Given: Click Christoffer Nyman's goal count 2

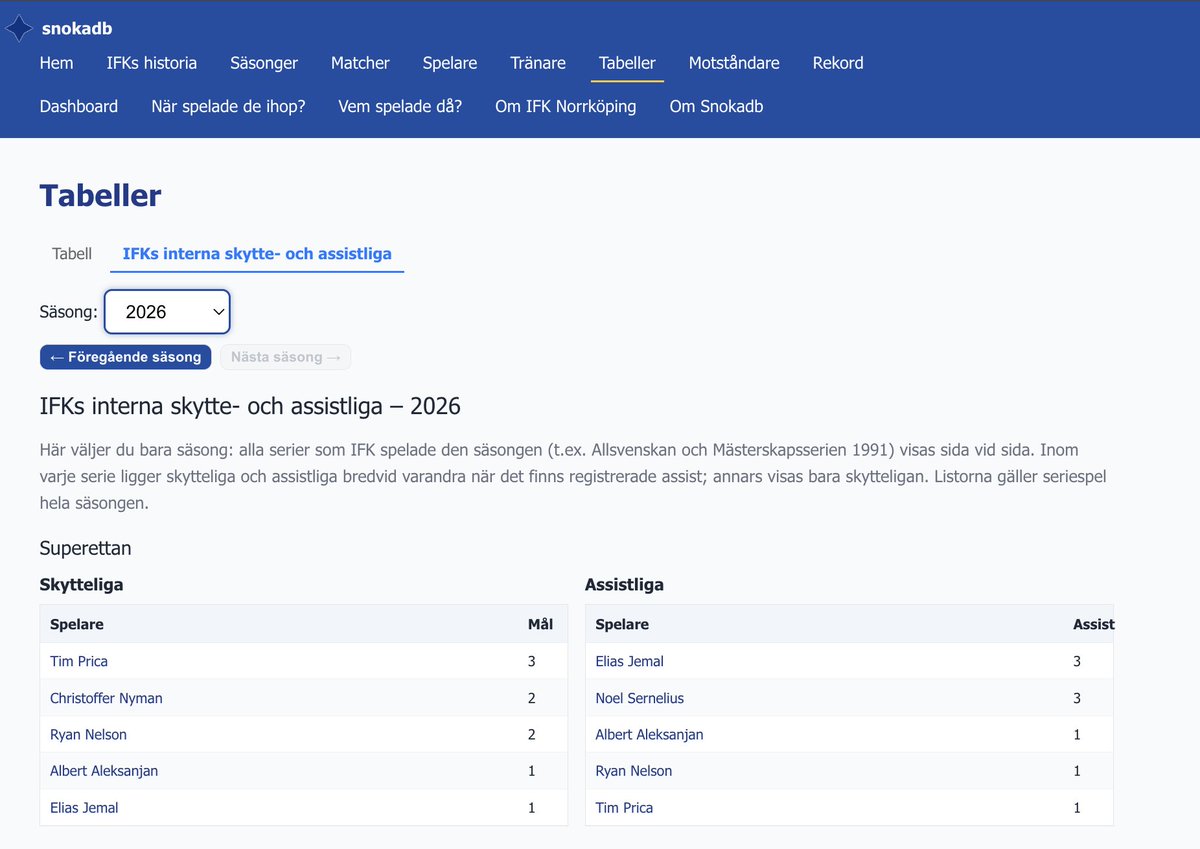Looking at the screenshot, I should 532,698.
